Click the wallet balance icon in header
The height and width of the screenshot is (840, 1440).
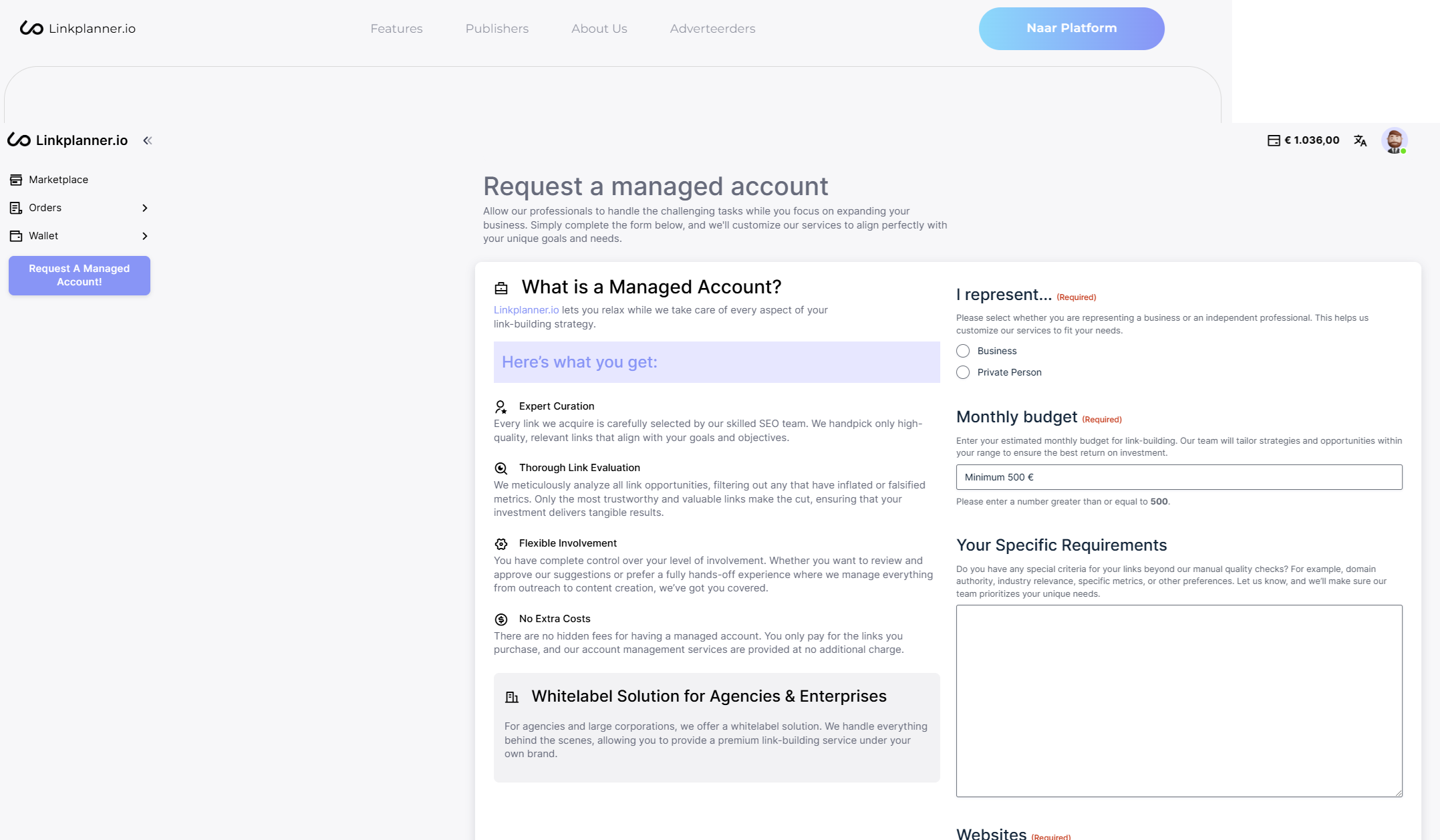[x=1274, y=140]
